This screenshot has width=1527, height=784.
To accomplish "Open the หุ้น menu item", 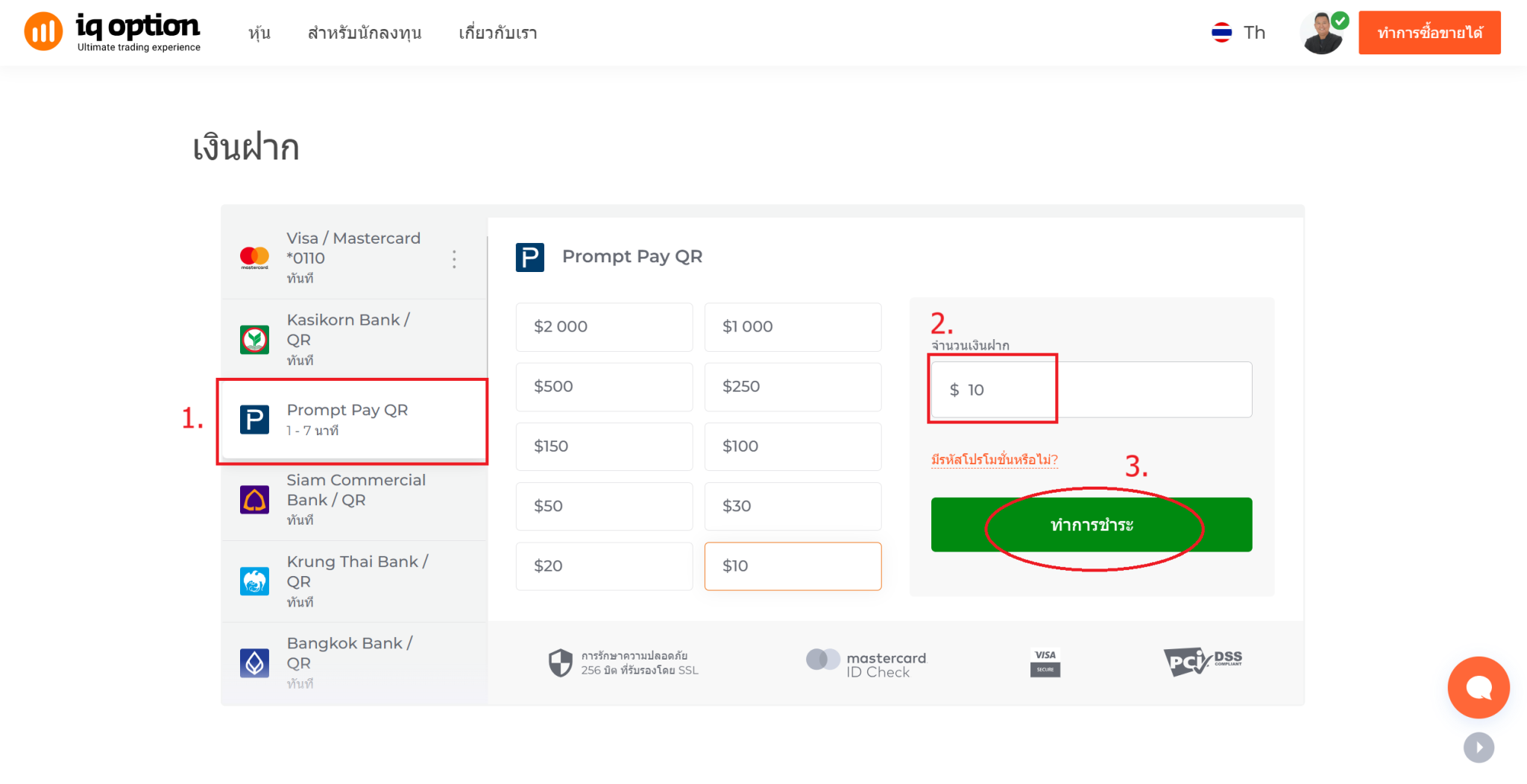I will 259,33.
